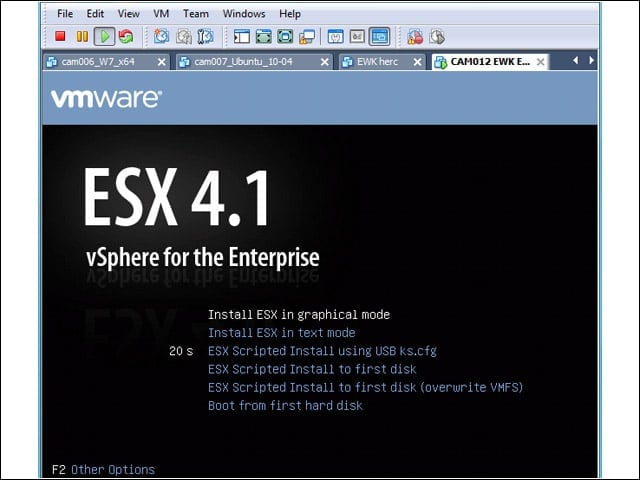The width and height of the screenshot is (640, 480).
Task: Choose Install ESX in graphical mode
Action: pos(299,315)
